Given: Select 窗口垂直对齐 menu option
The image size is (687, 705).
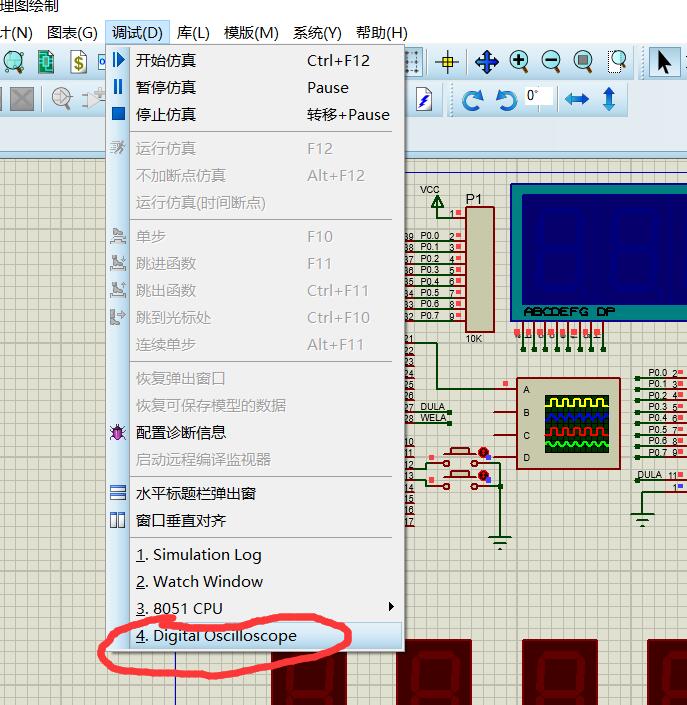Looking at the screenshot, I should [x=181, y=521].
